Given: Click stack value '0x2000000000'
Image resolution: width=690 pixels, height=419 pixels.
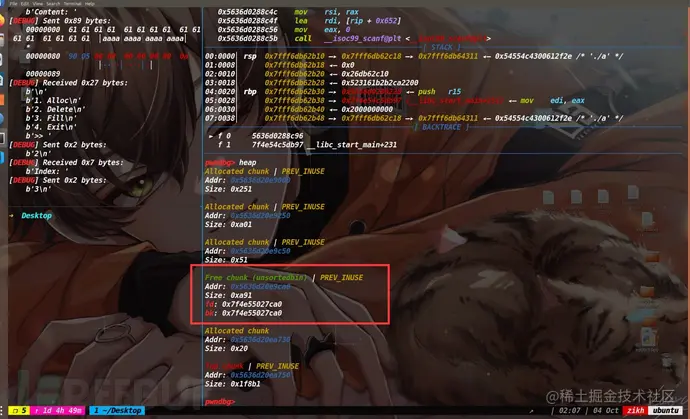Looking at the screenshot, I should coord(367,109).
